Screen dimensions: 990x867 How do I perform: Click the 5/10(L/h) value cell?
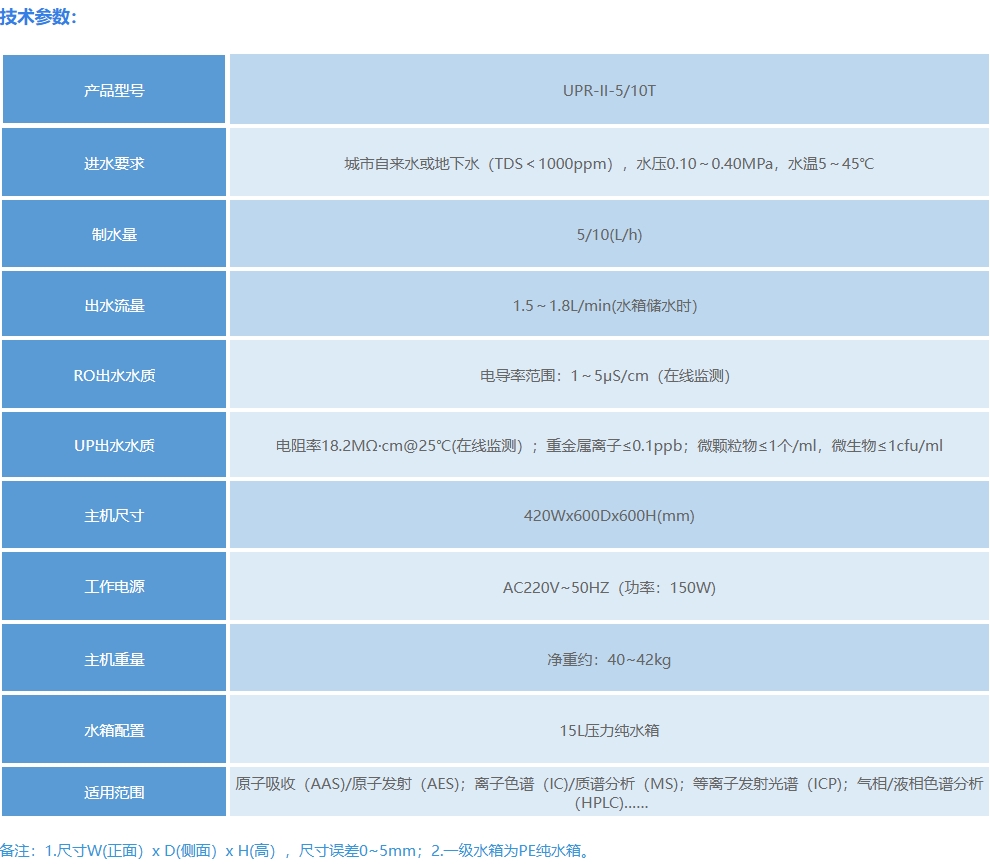pyautogui.click(x=608, y=233)
